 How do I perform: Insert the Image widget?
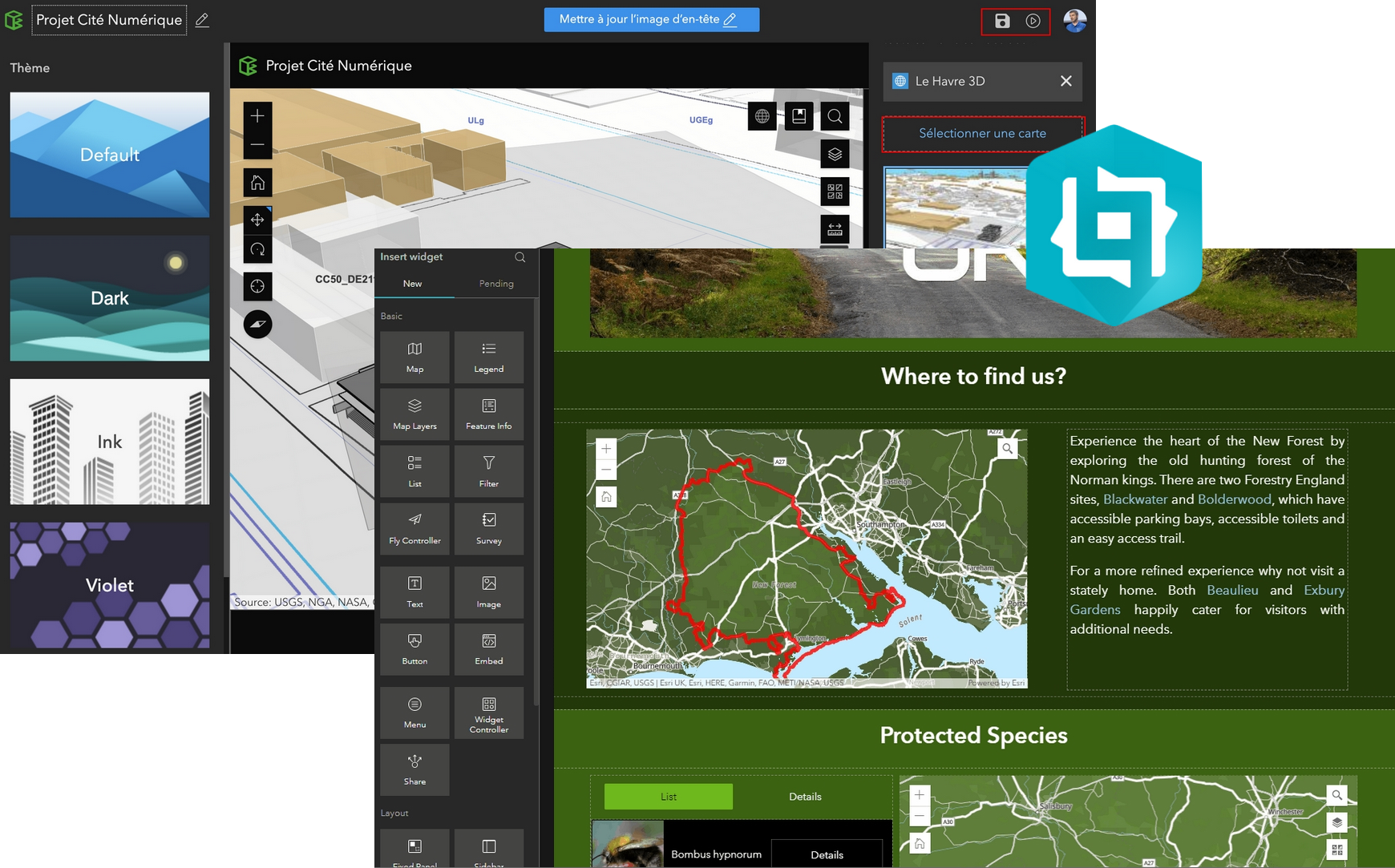[489, 592]
